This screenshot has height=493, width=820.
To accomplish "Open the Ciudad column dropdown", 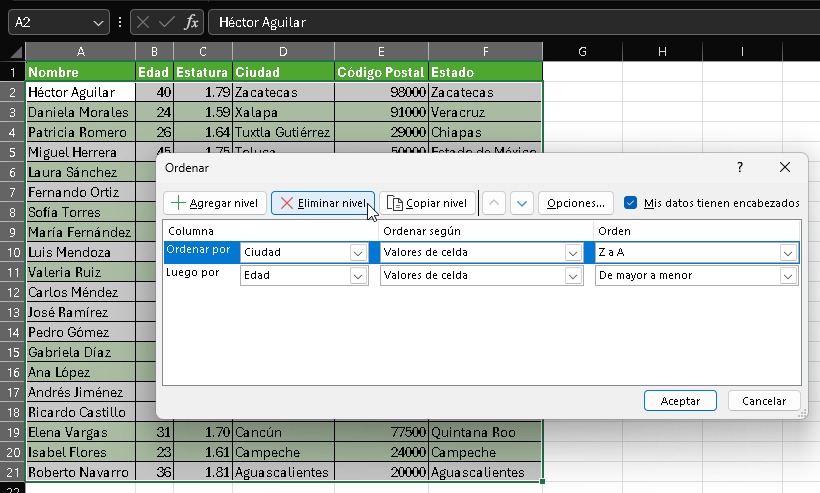I will (x=358, y=253).
